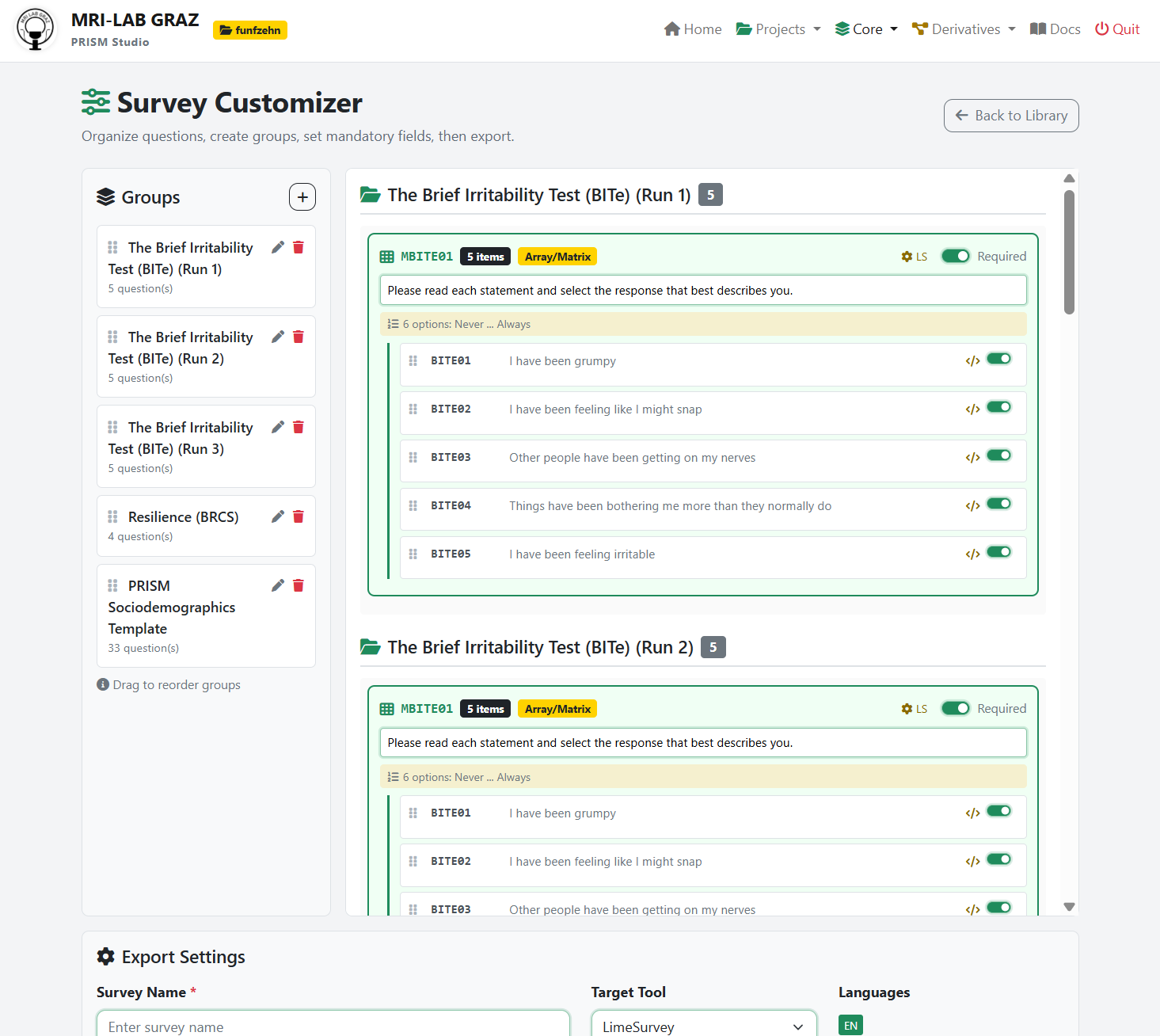Click scrollbar up arrow in questions panel

pos(1069,178)
